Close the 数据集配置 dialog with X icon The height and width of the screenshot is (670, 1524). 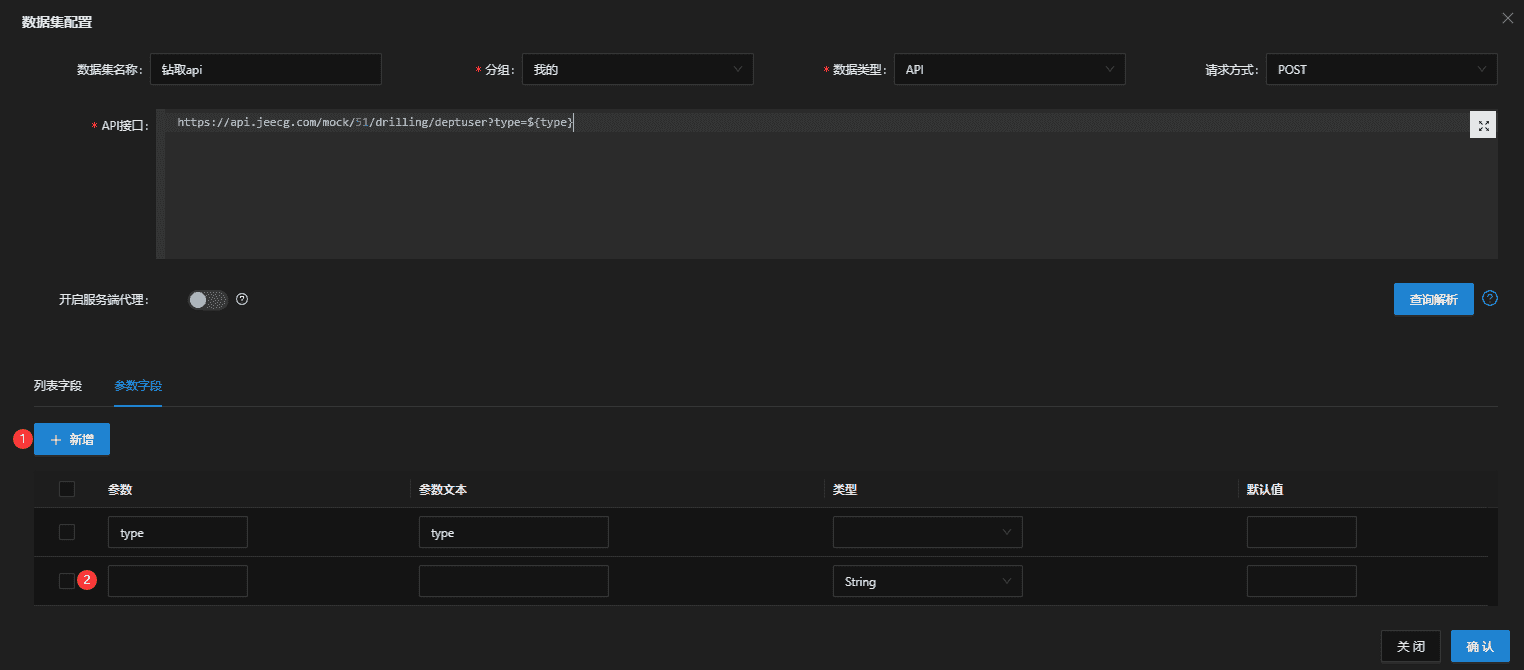(x=1507, y=18)
